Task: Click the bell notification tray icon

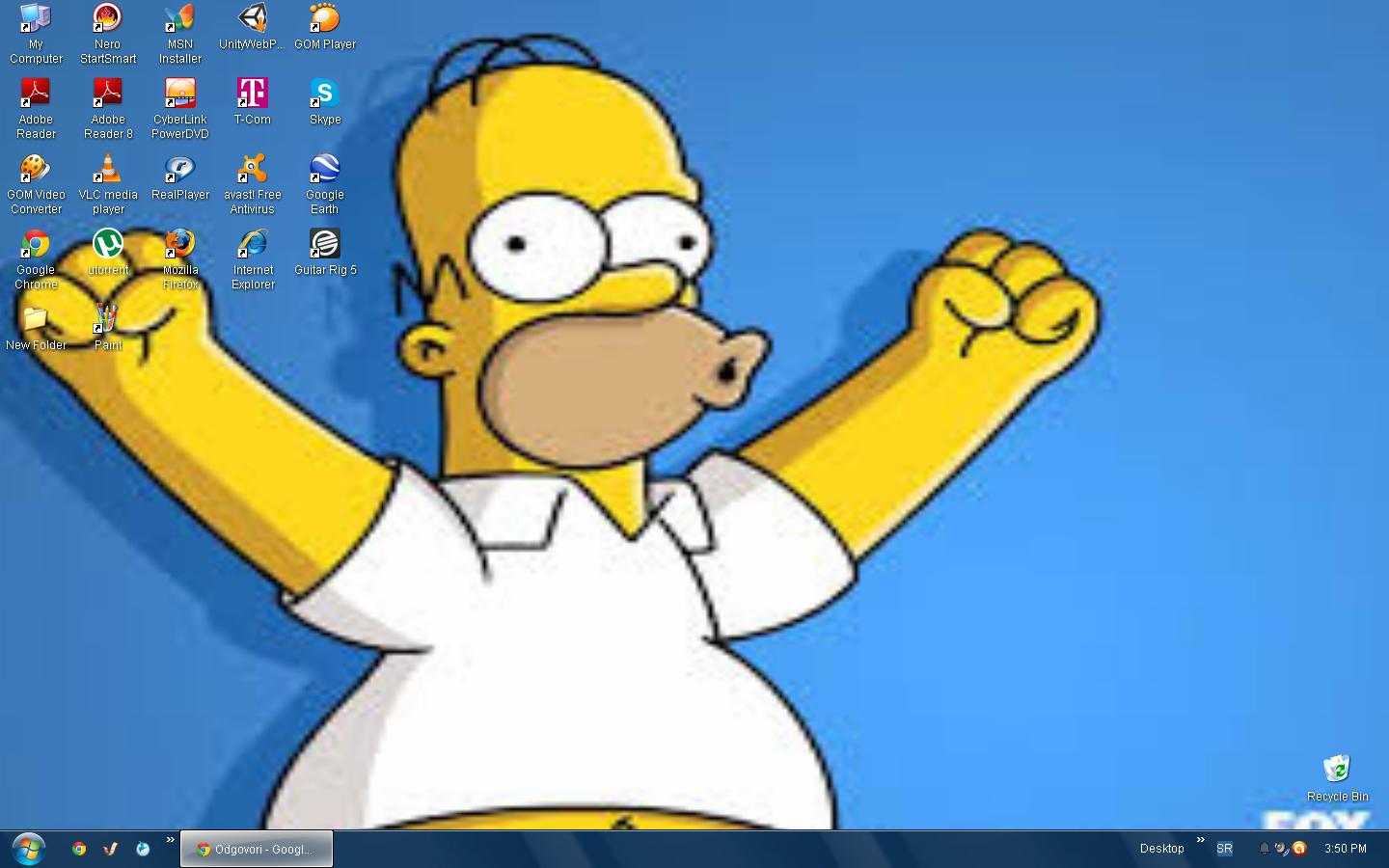Action: coord(1264,849)
